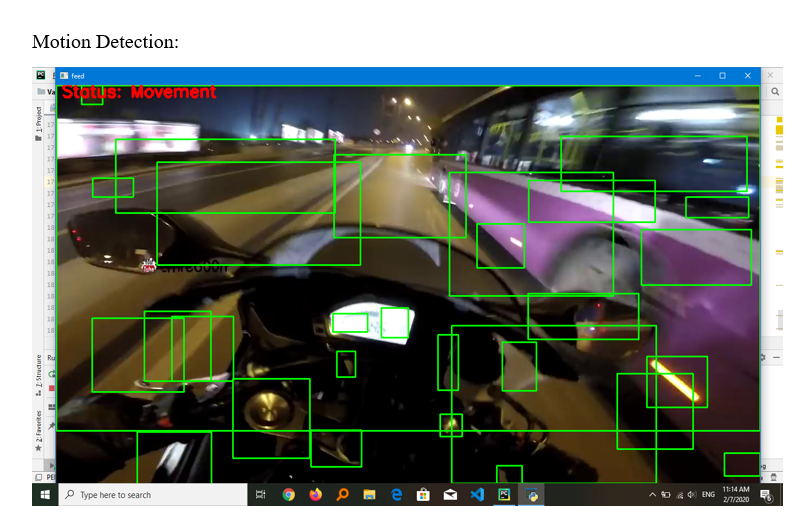This screenshot has height=527, width=800.
Task: Click PyCharm's Search Everywhere magnifier icon
Action: 775,91
